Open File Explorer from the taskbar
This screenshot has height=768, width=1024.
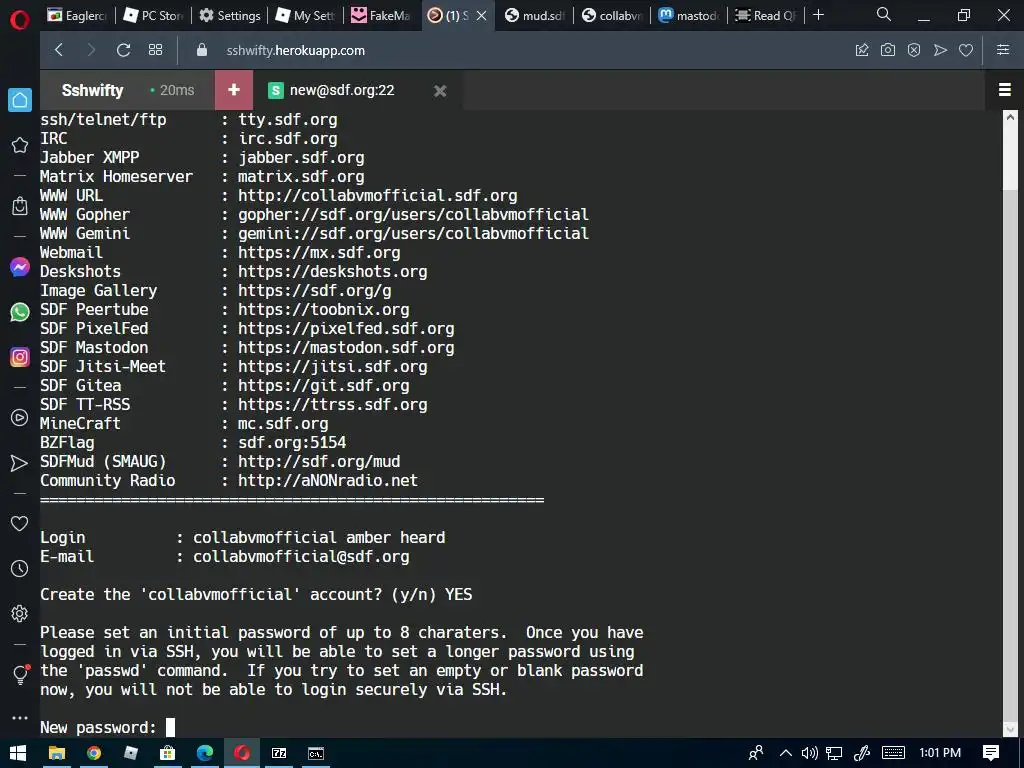point(57,753)
